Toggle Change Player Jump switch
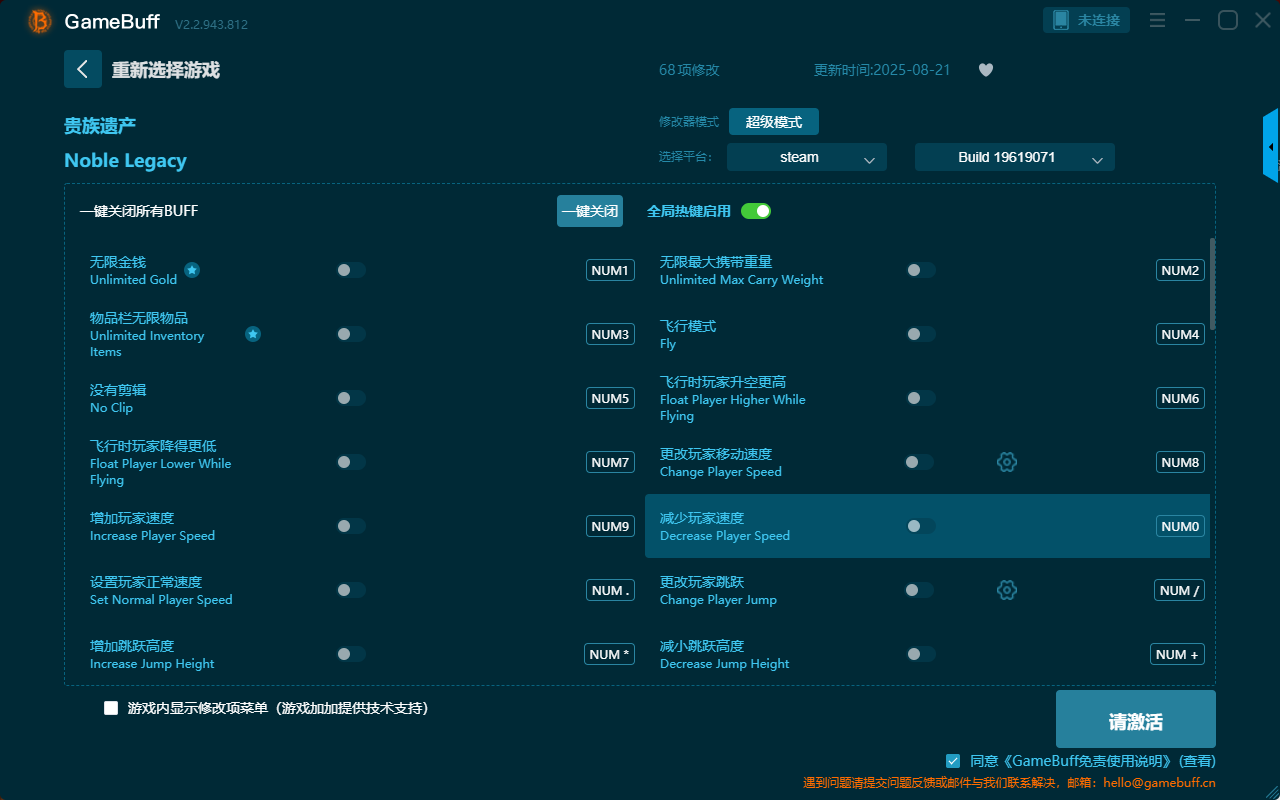This screenshot has height=800, width=1280. (919, 590)
